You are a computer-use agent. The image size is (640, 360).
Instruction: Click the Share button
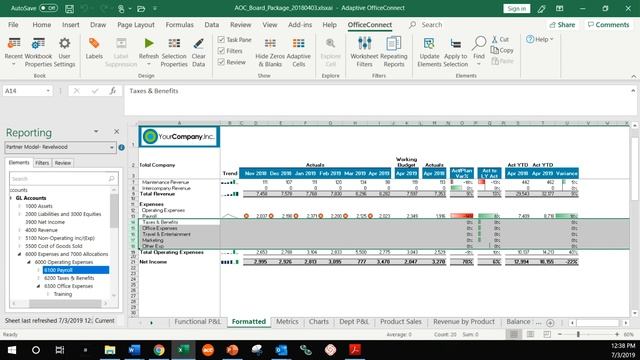[562, 25]
